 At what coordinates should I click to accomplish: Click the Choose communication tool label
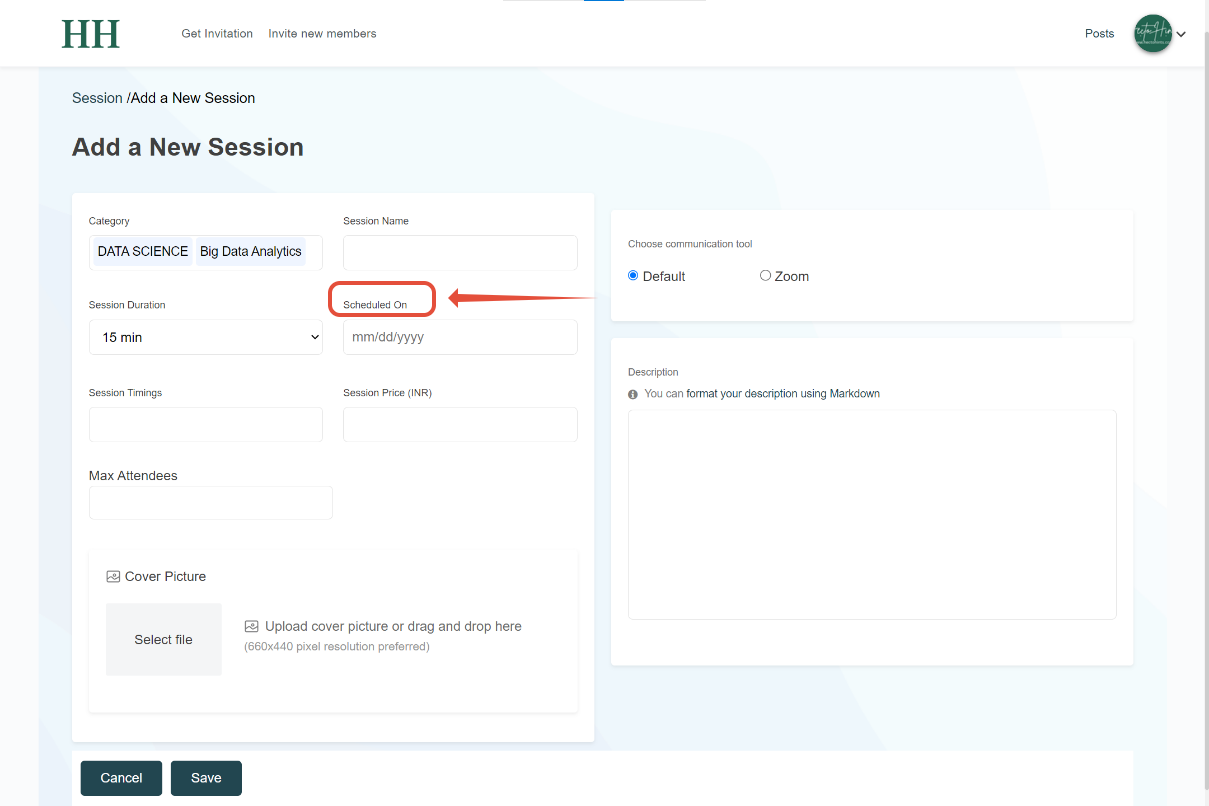pos(690,244)
